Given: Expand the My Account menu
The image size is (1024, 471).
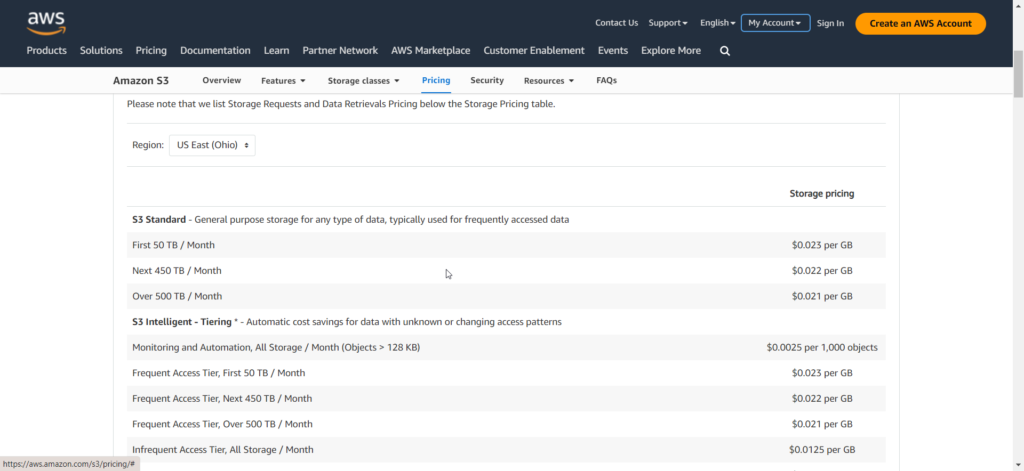Looking at the screenshot, I should pyautogui.click(x=775, y=23).
